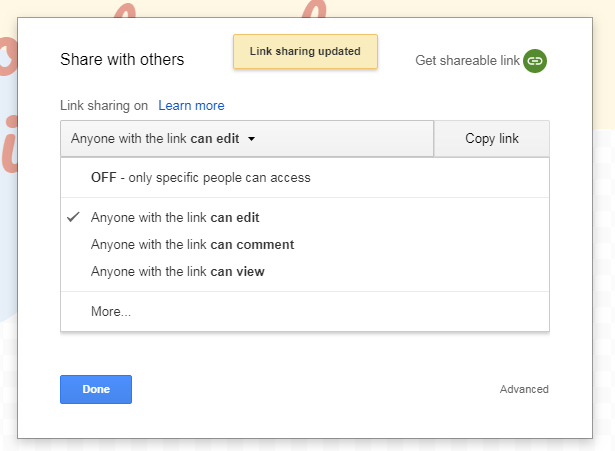
Task: Select OFF - only specific people can access
Action: point(305,178)
